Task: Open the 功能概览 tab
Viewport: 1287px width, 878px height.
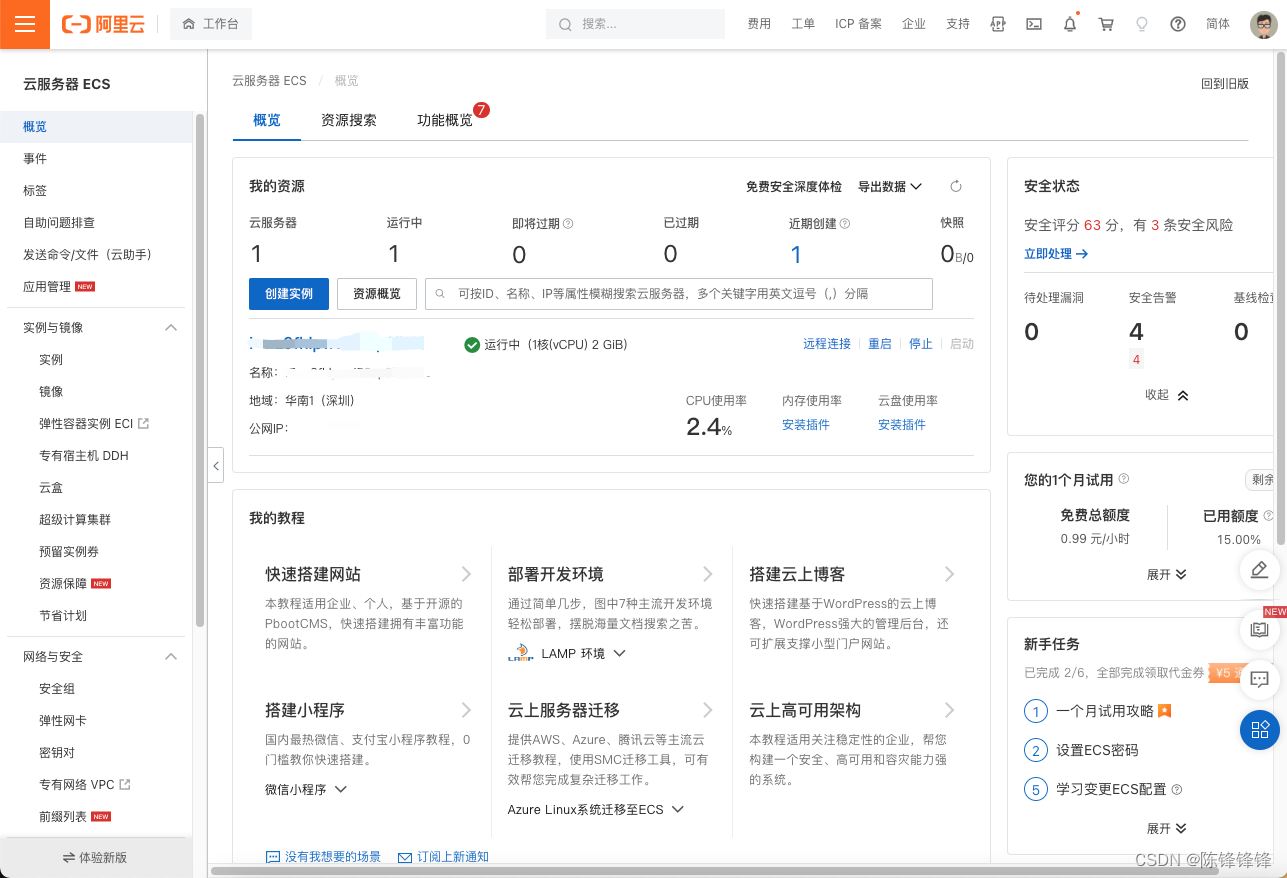Action: [x=446, y=119]
